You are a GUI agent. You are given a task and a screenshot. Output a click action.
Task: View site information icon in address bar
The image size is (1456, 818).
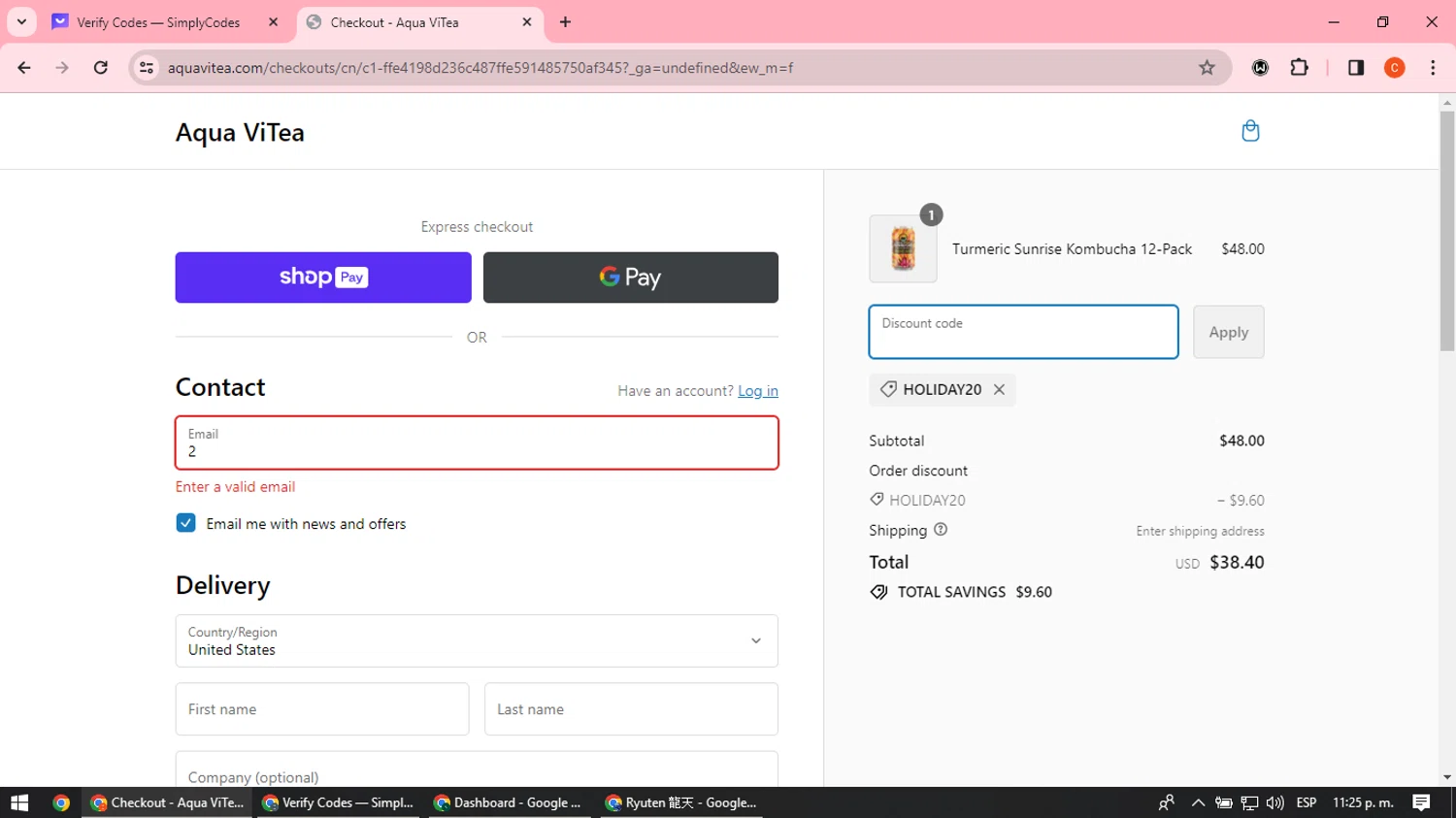(147, 68)
